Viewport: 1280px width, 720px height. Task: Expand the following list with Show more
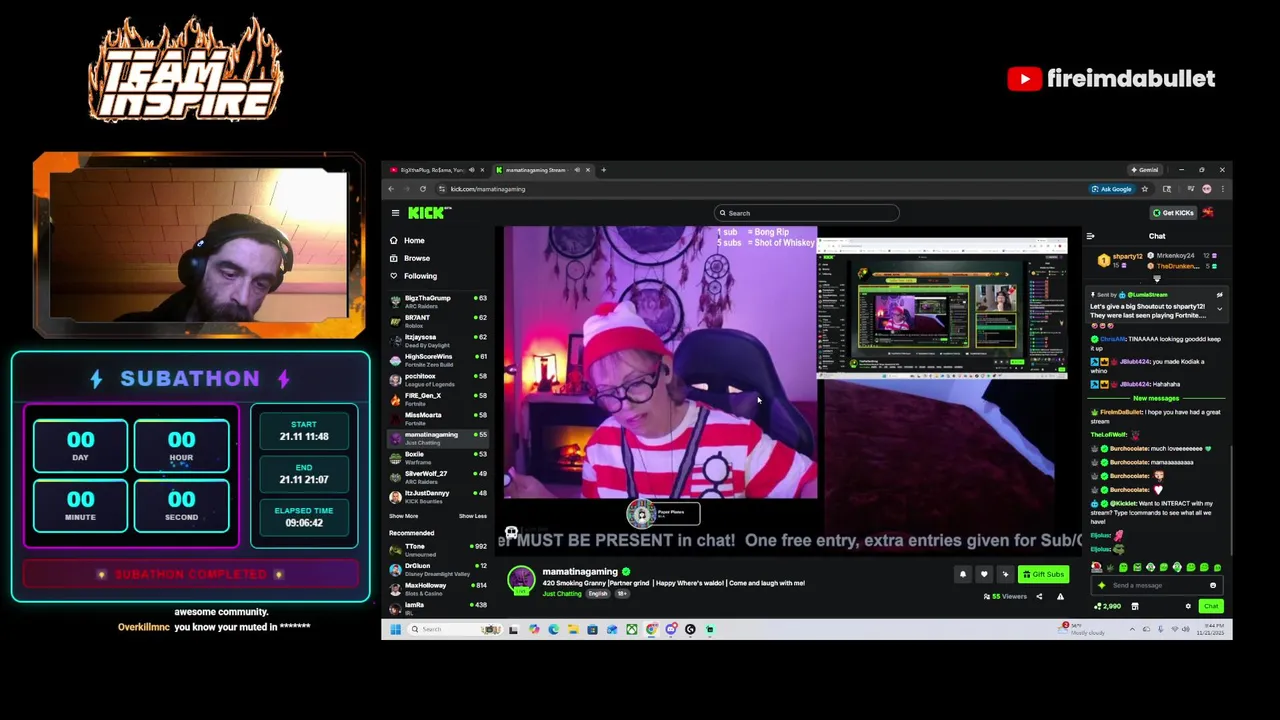tap(403, 516)
